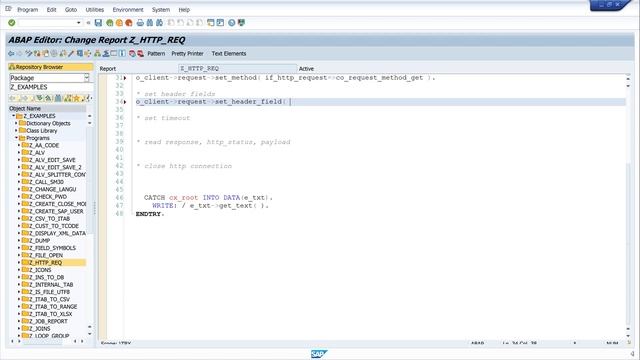The width and height of the screenshot is (640, 360).
Task: Click the Check syntax icon
Action: tap(63, 53)
